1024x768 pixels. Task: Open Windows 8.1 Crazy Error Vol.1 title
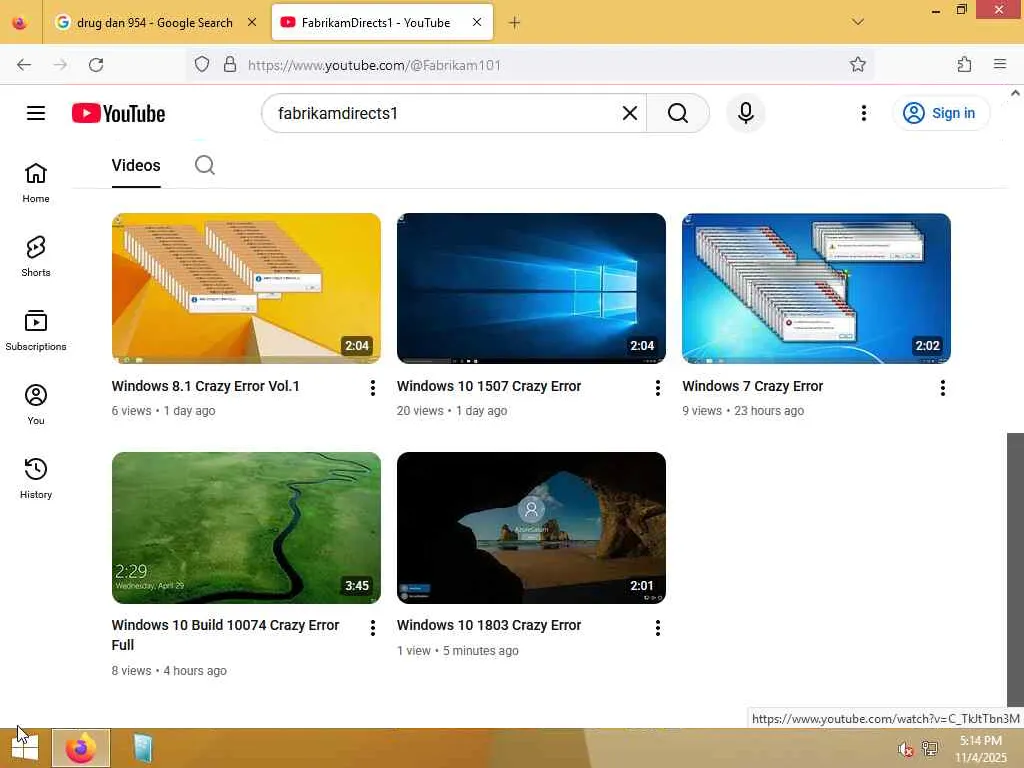(205, 386)
